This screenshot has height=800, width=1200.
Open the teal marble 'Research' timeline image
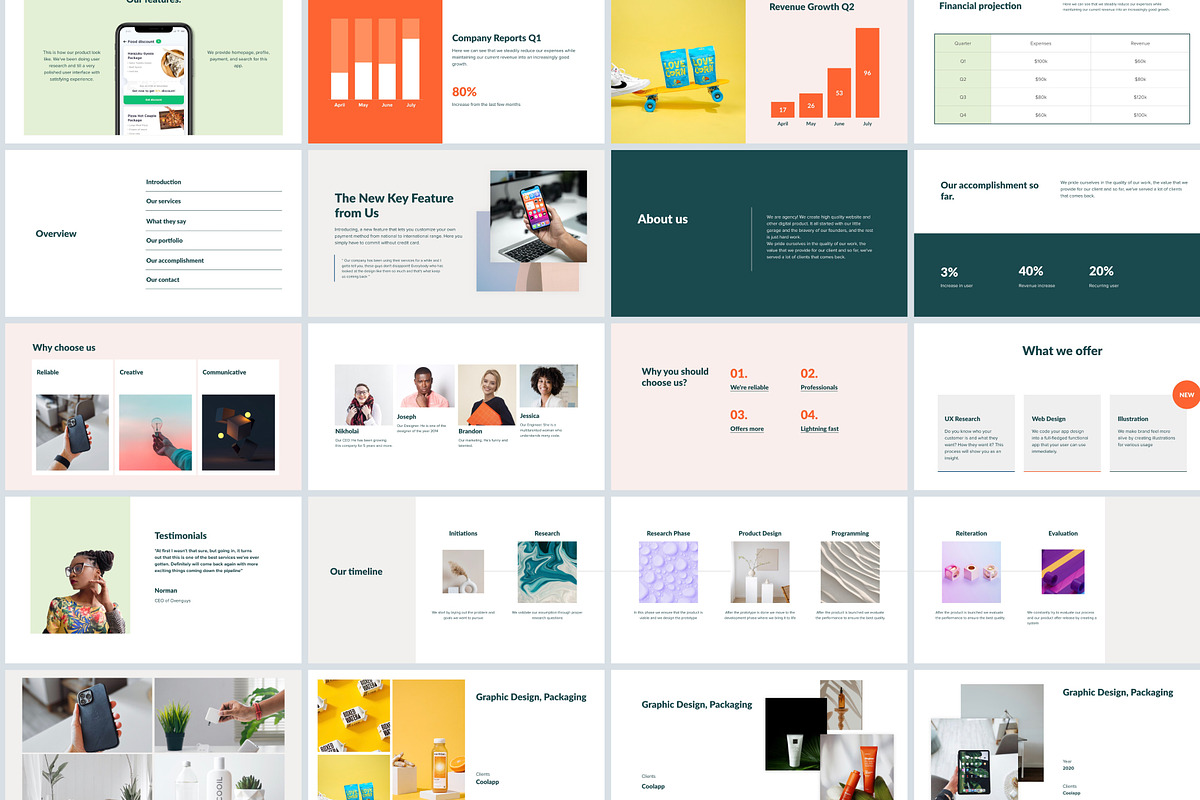pos(547,572)
